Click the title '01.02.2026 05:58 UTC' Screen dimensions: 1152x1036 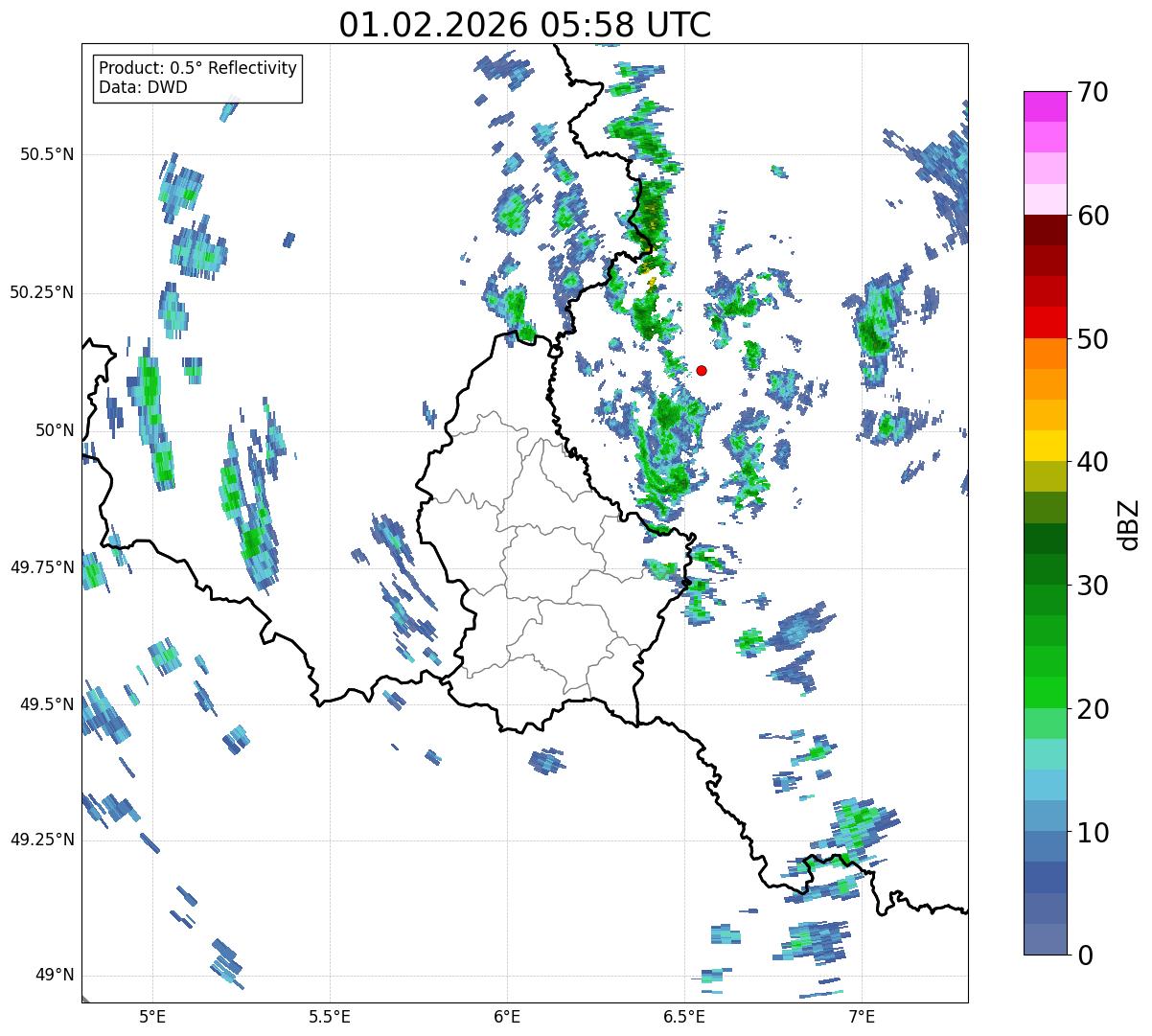click(x=525, y=25)
